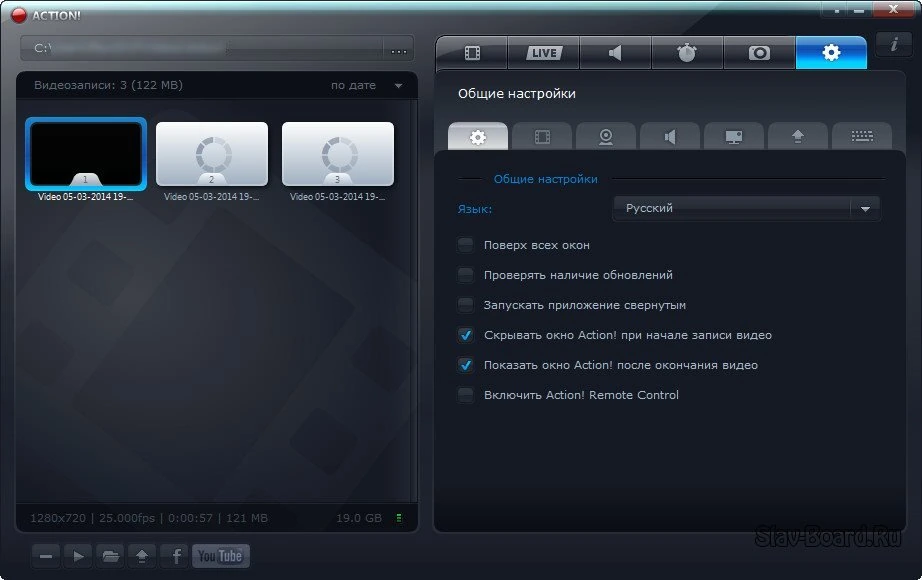Open general settings gear sub-tab
The image size is (922, 580).
point(478,137)
